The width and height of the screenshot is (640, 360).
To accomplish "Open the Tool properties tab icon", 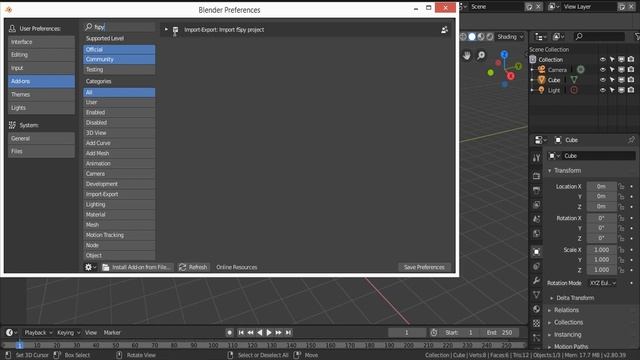I will tap(537, 158).
